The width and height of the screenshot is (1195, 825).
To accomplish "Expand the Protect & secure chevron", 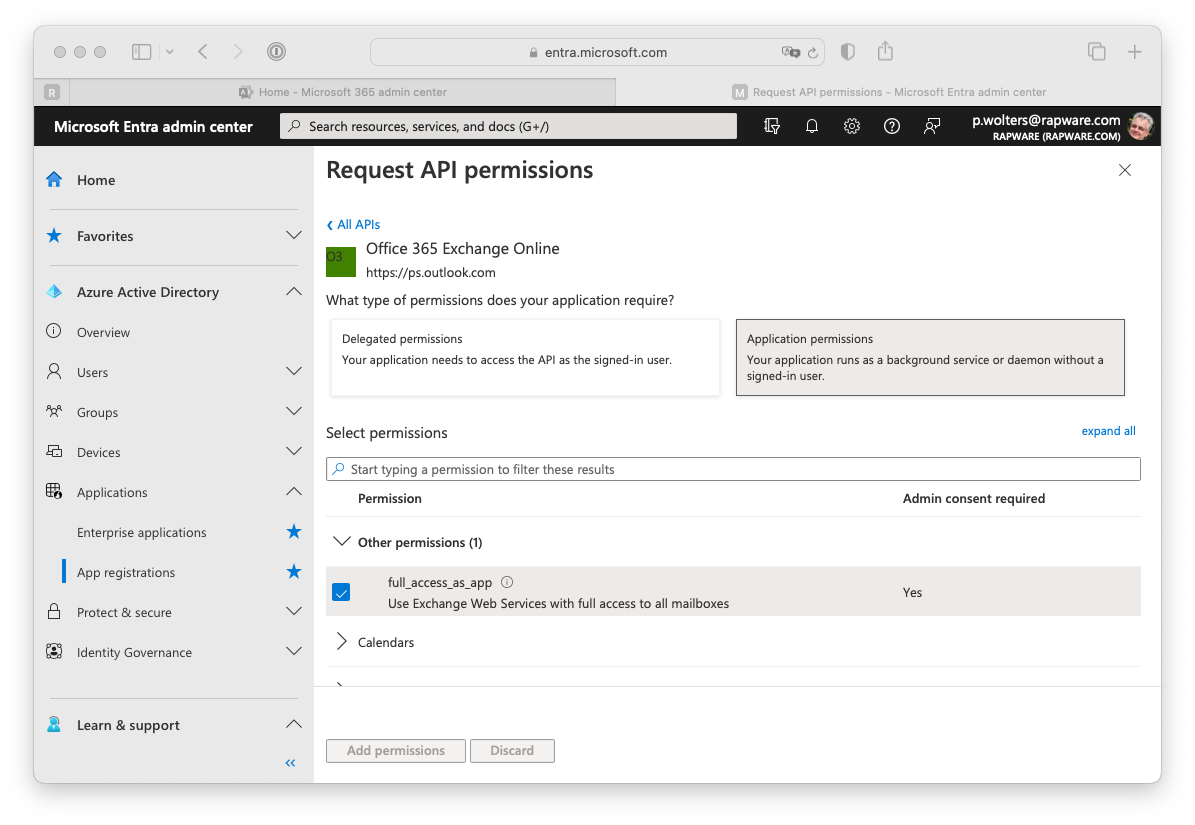I will click(293, 611).
